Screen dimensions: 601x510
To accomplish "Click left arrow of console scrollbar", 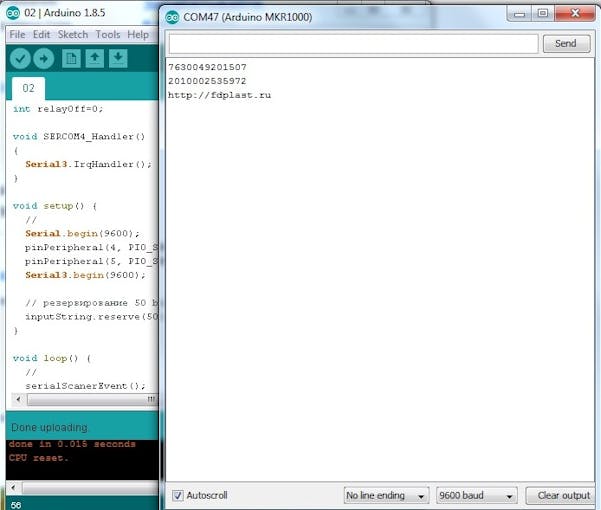I will 14,488.
